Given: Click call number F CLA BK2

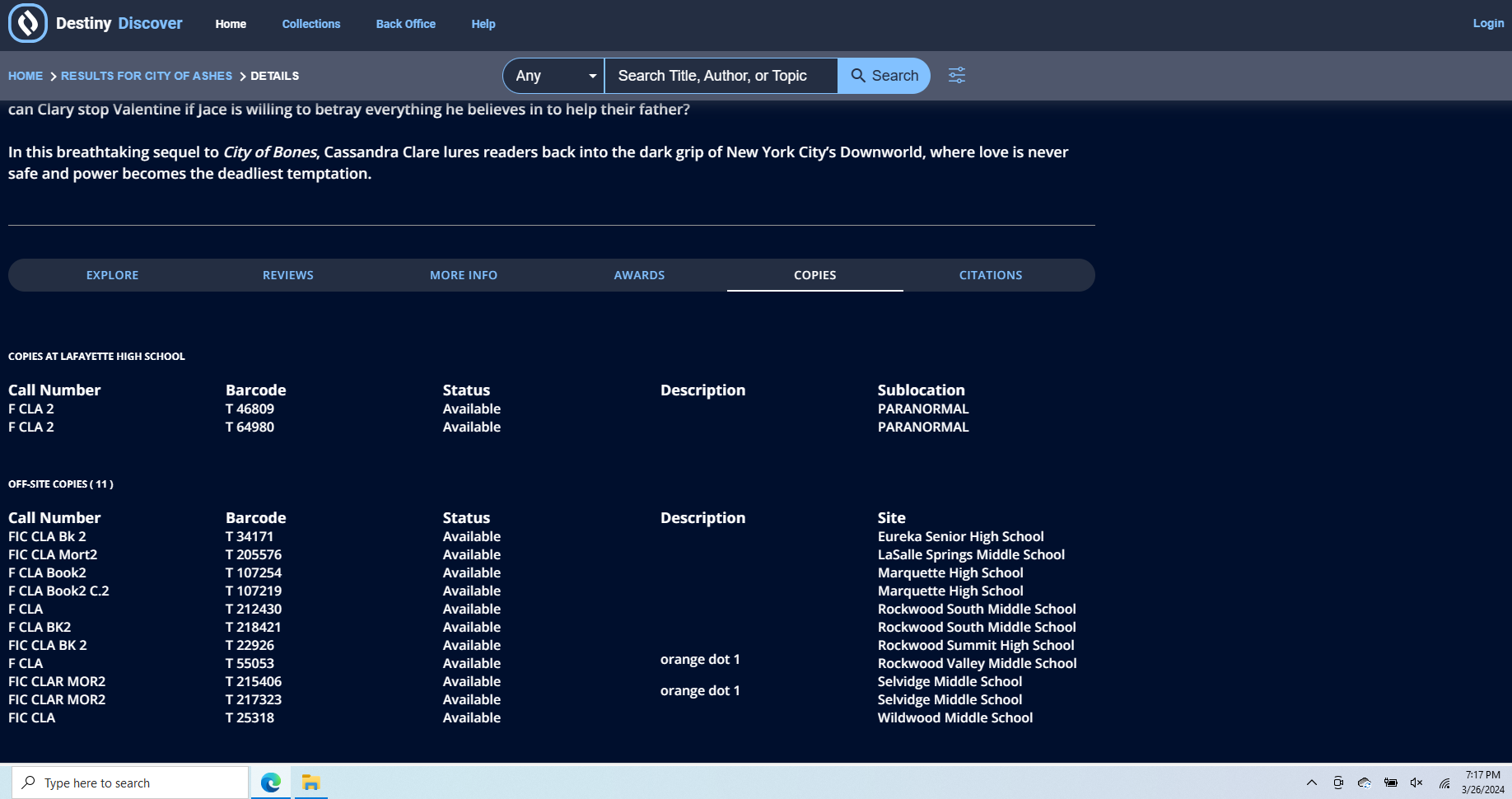Looking at the screenshot, I should 40,627.
